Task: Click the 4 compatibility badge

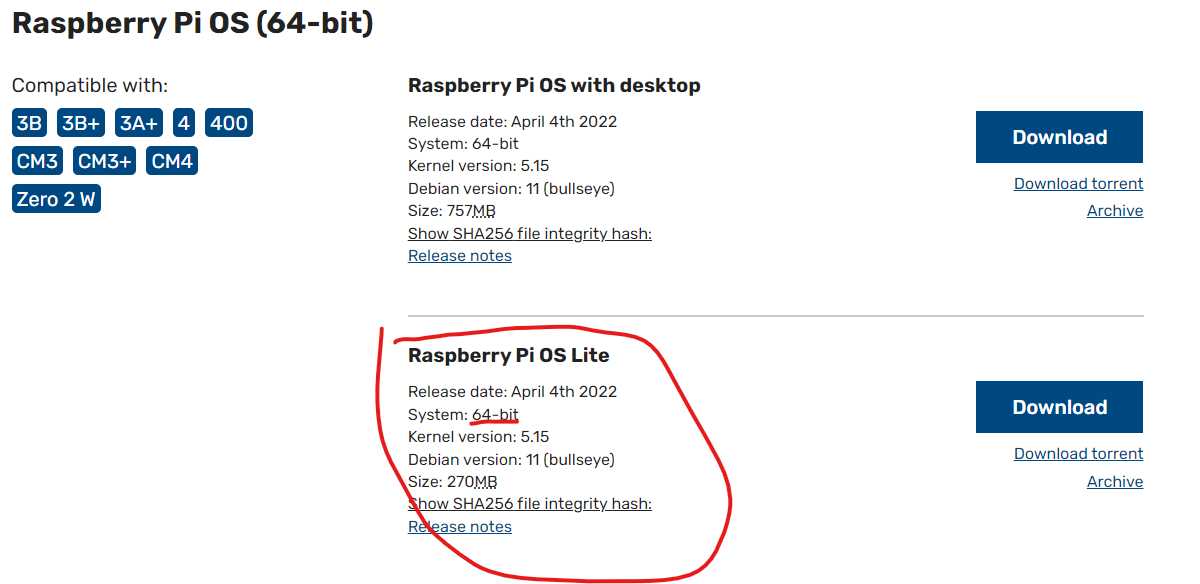Action: point(184,123)
